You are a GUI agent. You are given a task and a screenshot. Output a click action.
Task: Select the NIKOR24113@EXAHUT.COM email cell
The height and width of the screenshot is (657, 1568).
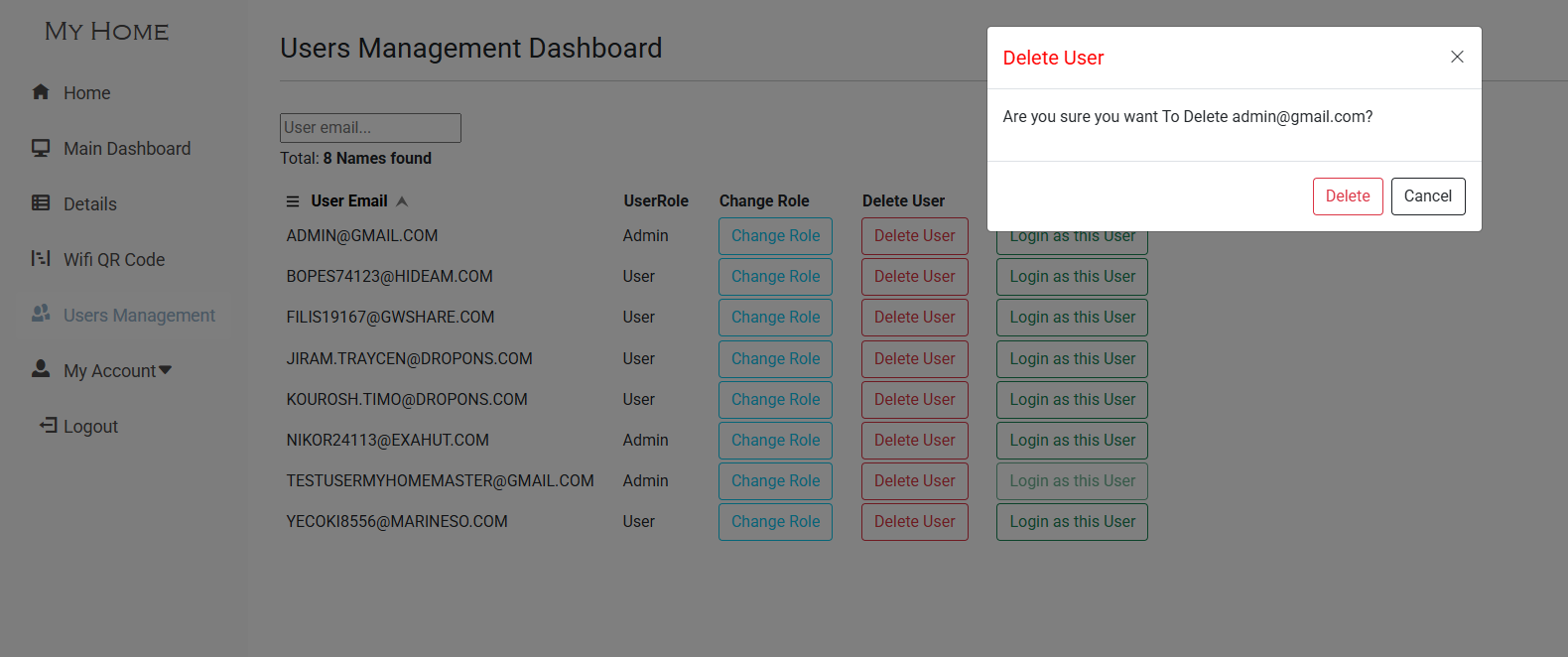(x=388, y=441)
